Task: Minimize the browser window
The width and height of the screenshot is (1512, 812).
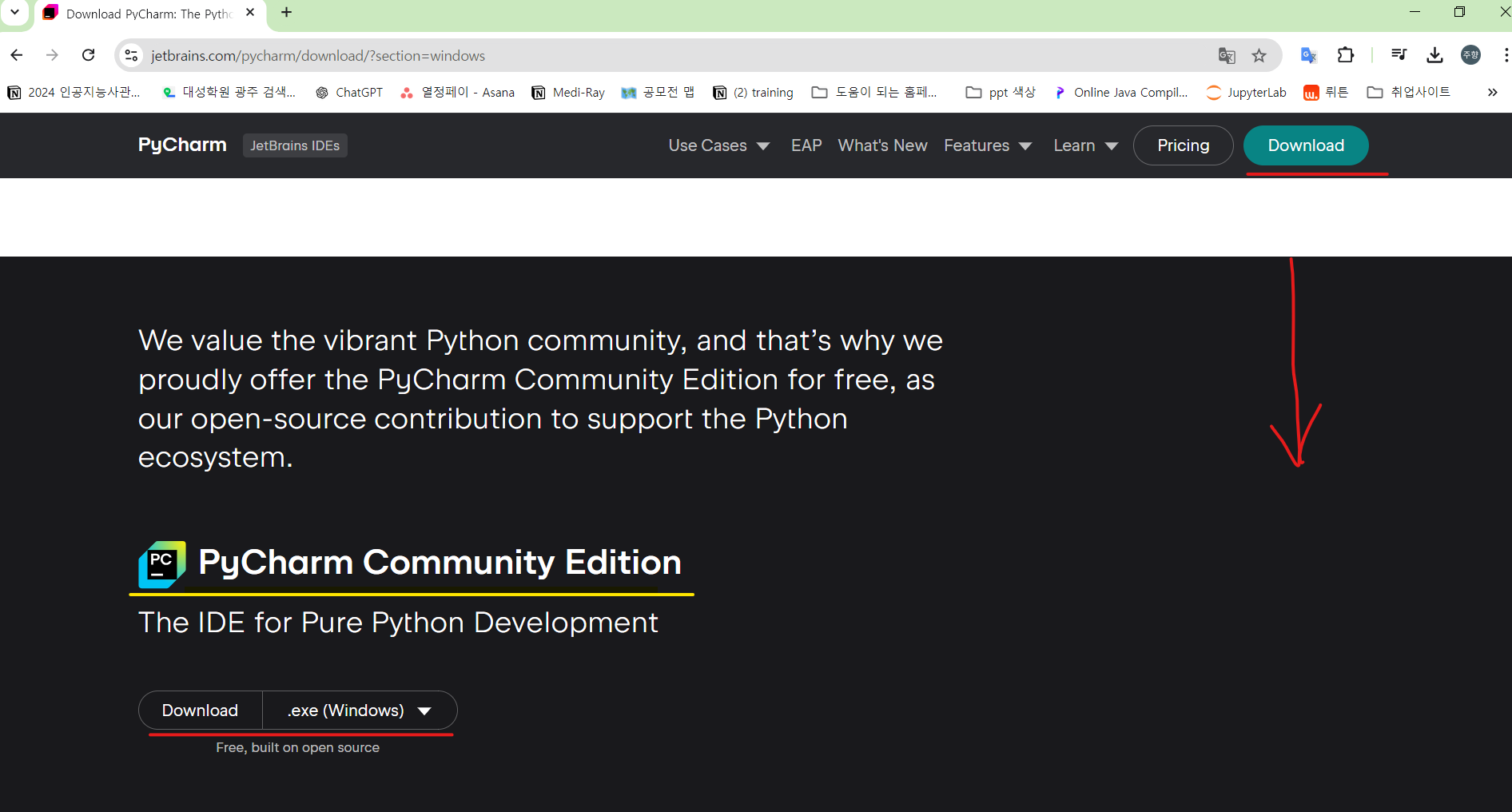Action: click(1415, 12)
